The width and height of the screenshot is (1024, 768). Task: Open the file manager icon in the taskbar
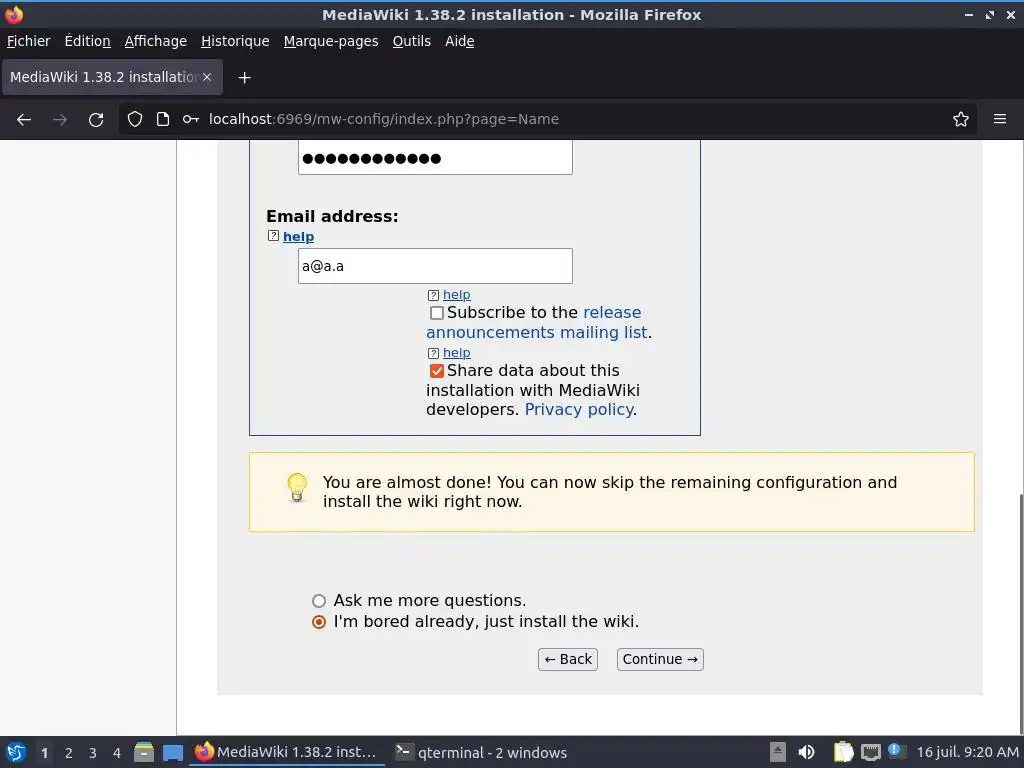[144, 752]
